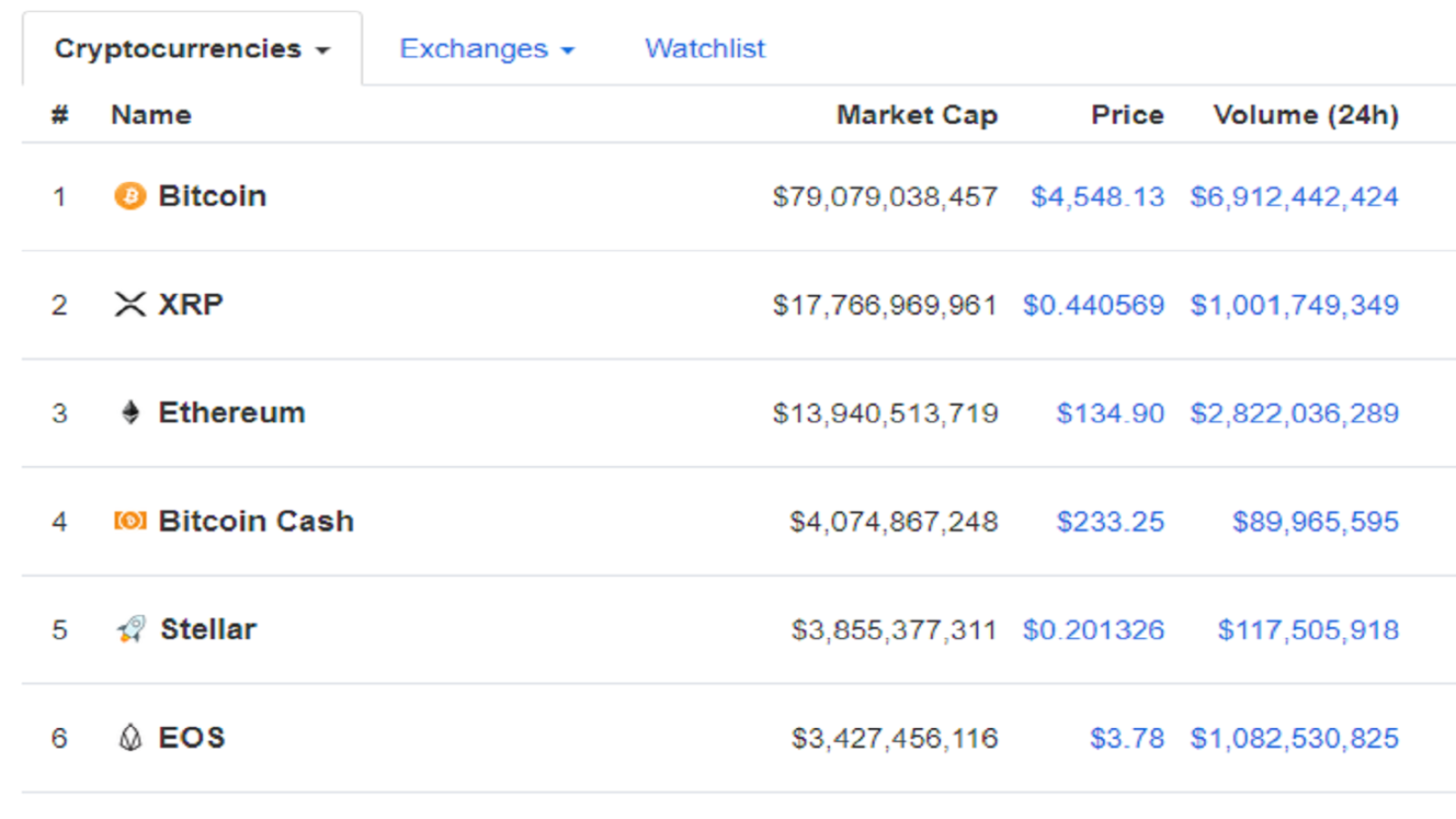Click Ethereum price $134.90
Image resolution: width=1456 pixels, height=819 pixels.
click(1110, 413)
